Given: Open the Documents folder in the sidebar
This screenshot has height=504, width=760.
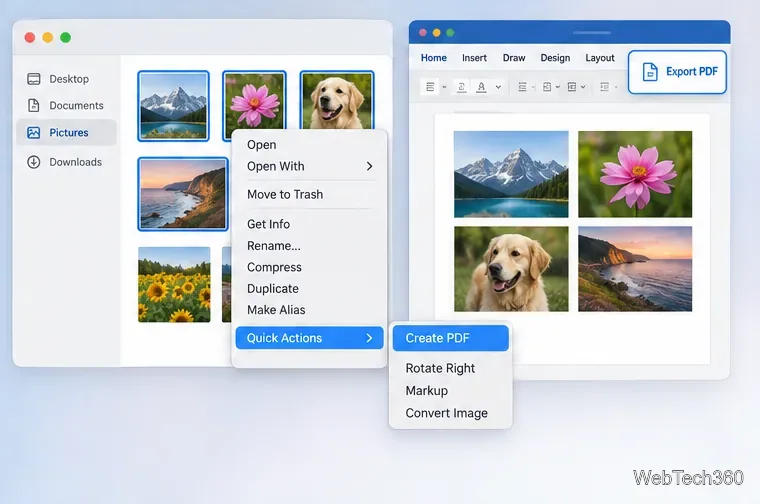Looking at the screenshot, I should click(x=65, y=106).
